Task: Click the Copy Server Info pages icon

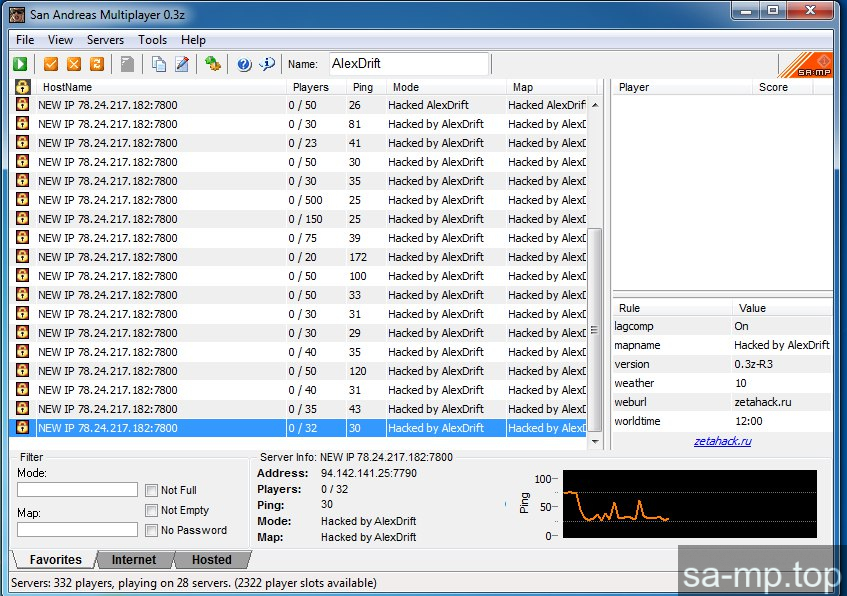Action: [159, 64]
